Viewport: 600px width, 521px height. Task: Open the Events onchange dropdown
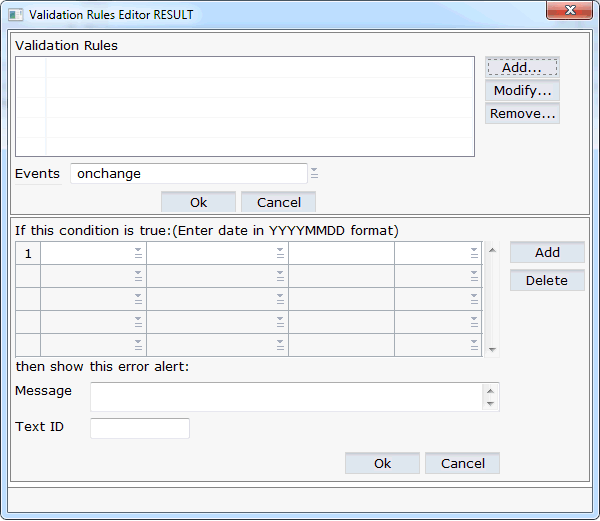[x=314, y=173]
